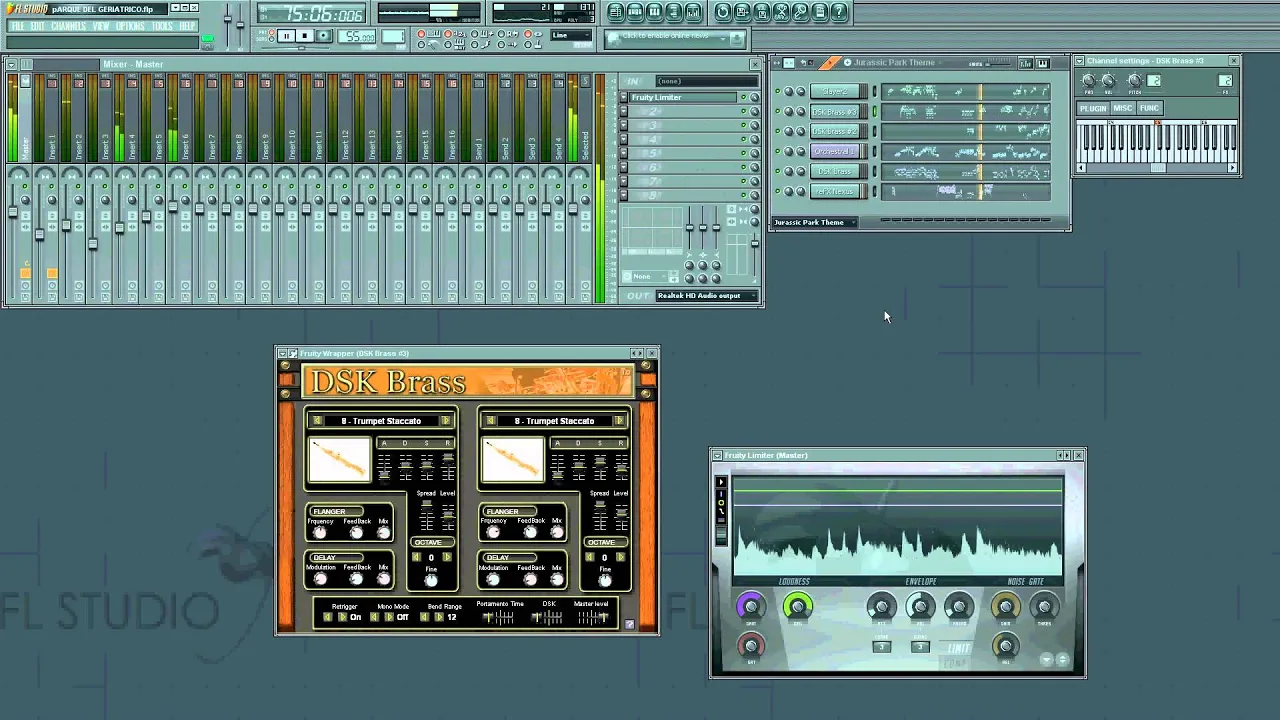Click the Master level slider in DSK Brass
This screenshot has height=720, width=1280.
[x=593, y=617]
